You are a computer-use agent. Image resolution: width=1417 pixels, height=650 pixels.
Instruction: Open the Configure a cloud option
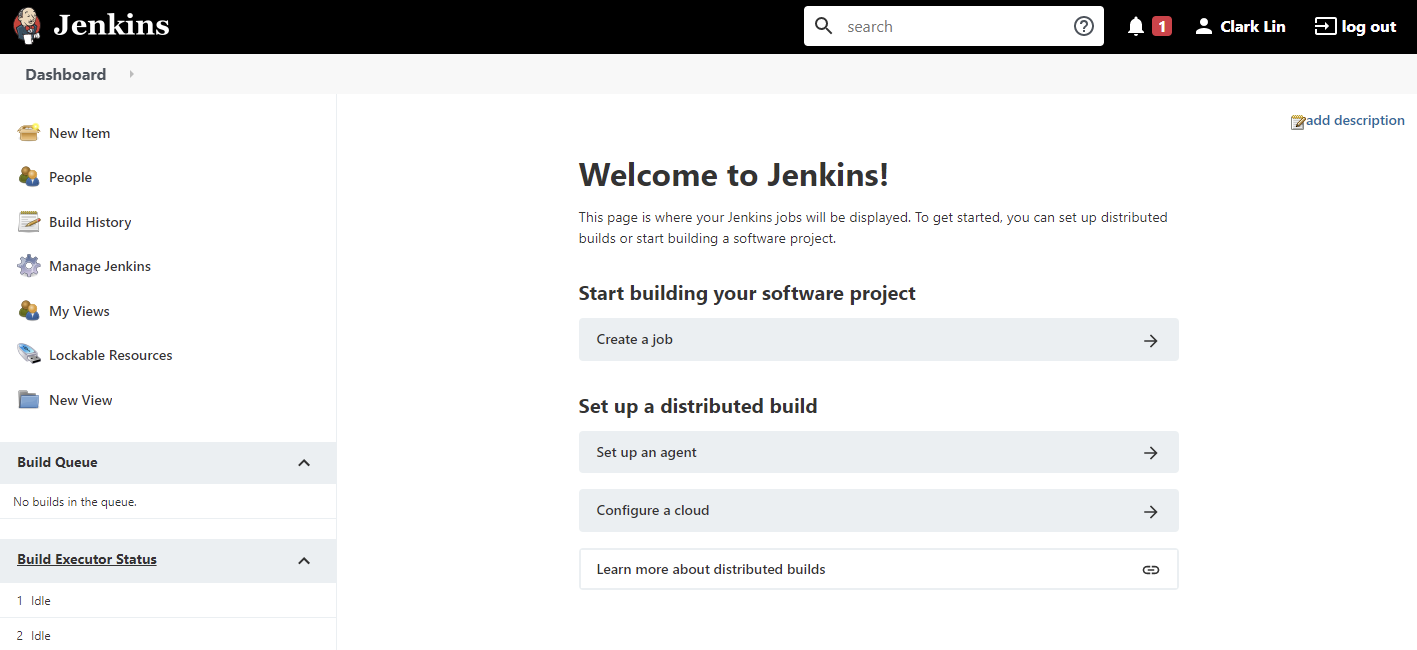point(878,510)
